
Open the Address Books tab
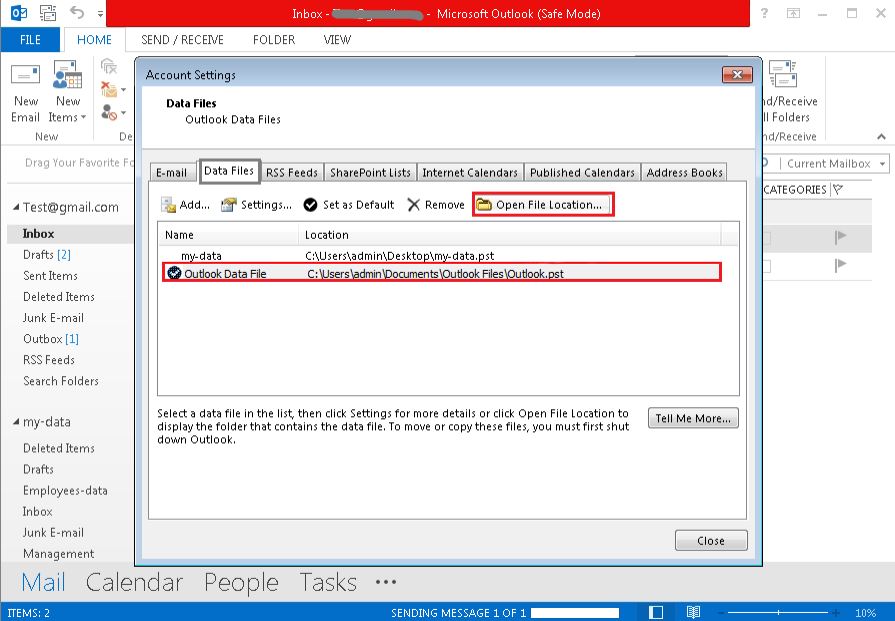pyautogui.click(x=684, y=172)
